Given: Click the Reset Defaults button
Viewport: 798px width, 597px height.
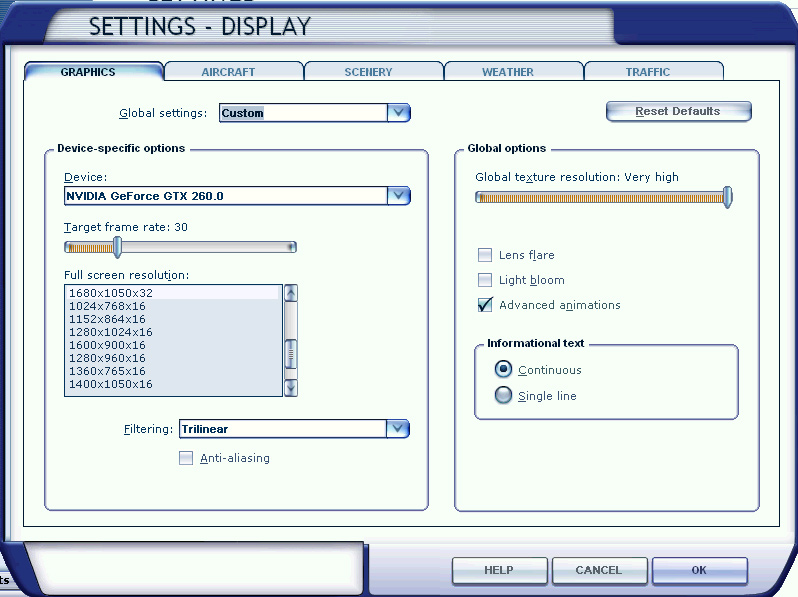Looking at the screenshot, I should (678, 111).
